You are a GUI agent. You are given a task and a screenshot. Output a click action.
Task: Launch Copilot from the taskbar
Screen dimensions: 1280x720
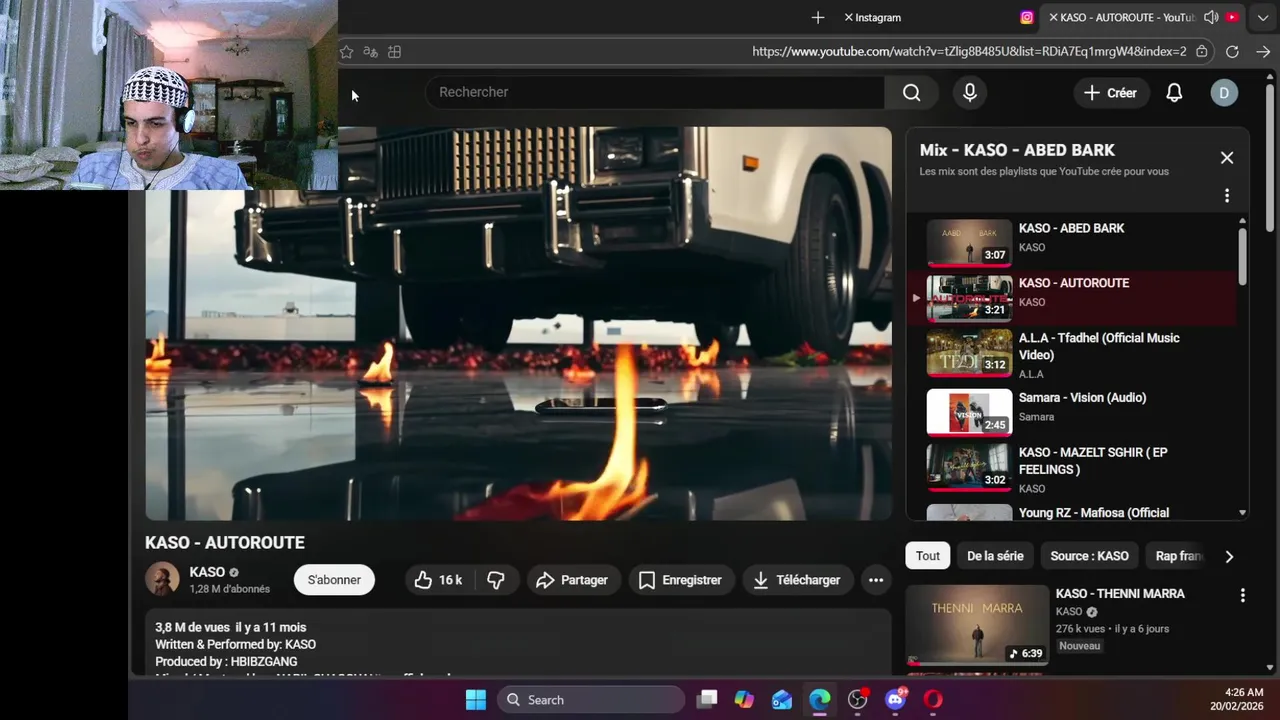tap(744, 699)
